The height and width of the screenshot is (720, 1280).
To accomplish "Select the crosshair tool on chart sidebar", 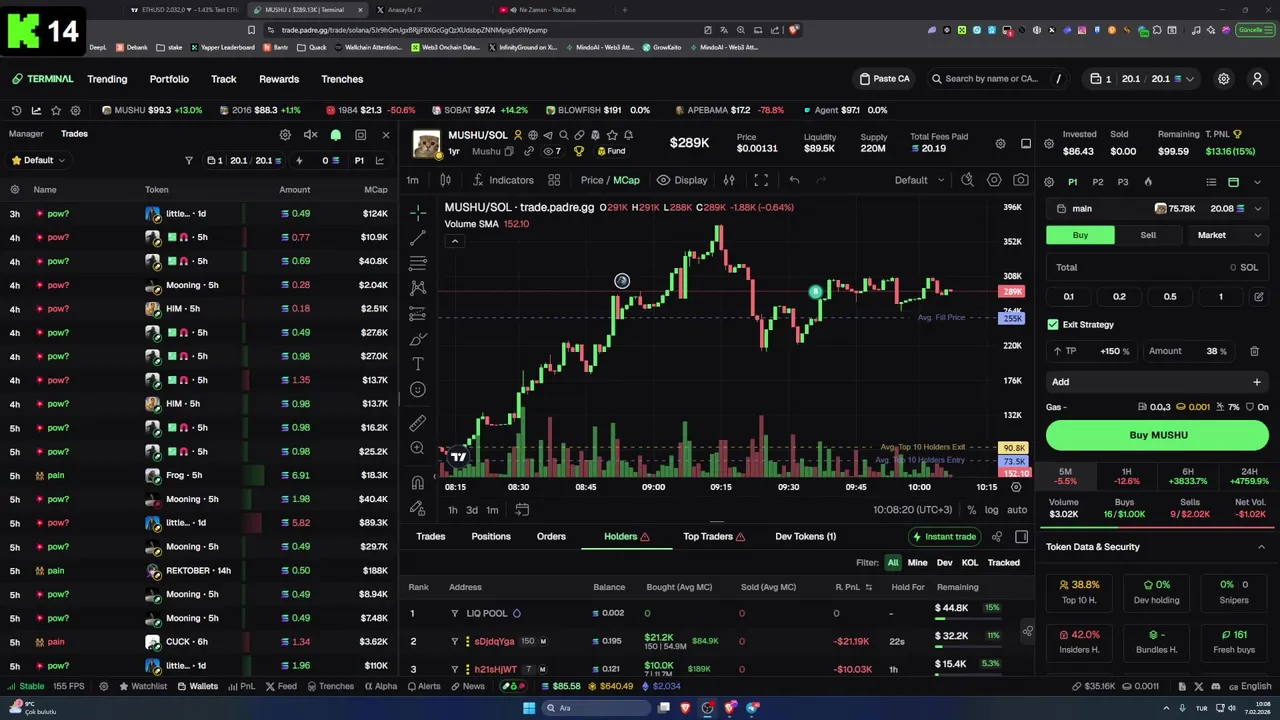I will (418, 212).
